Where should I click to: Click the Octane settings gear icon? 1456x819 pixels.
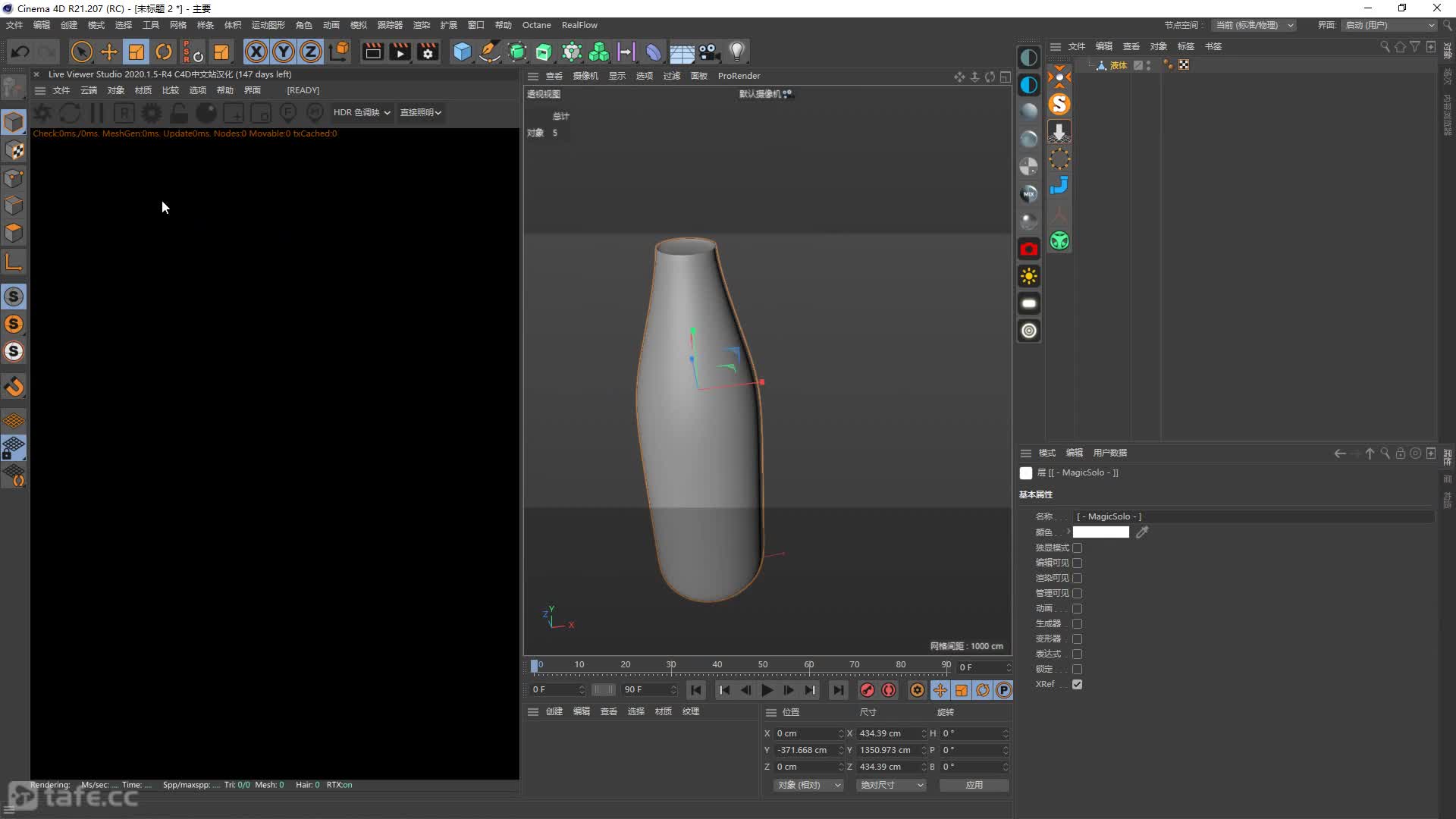point(152,113)
